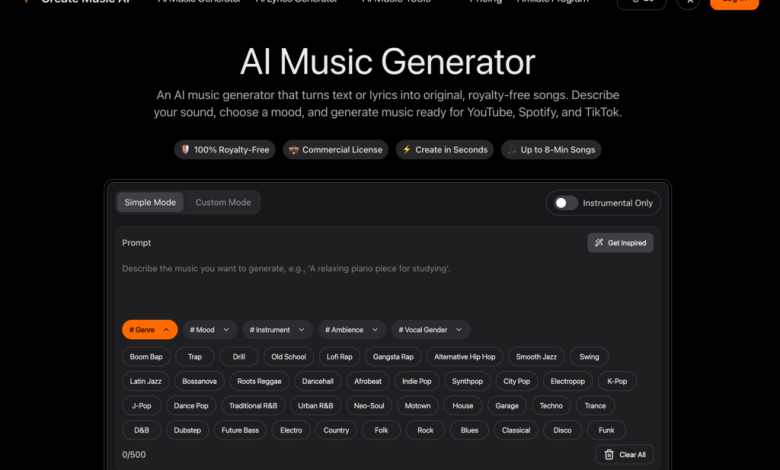Switch to Custom Mode tab

pyautogui.click(x=223, y=202)
